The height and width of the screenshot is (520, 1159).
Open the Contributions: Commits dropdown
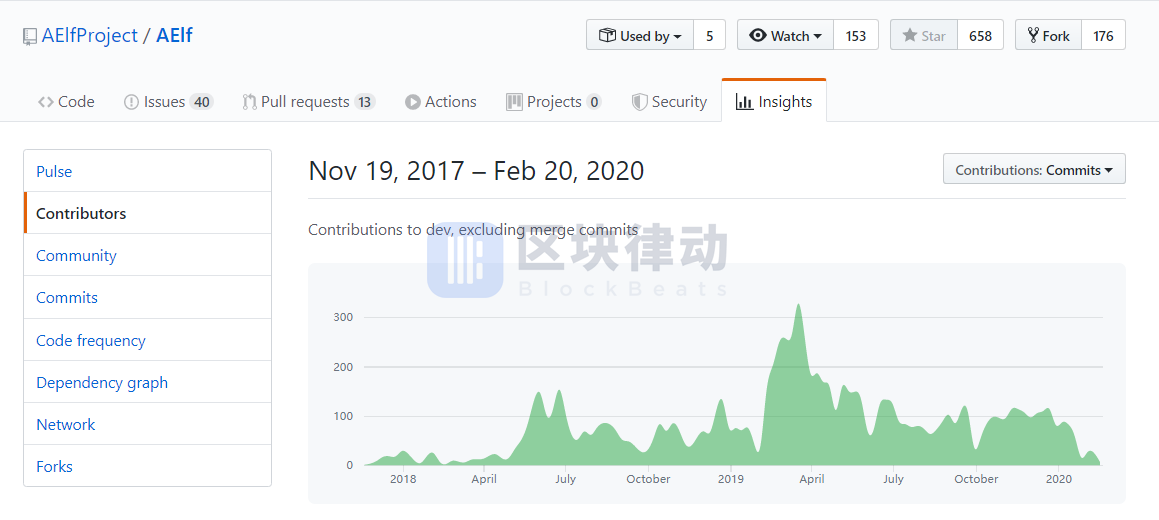click(x=1034, y=169)
